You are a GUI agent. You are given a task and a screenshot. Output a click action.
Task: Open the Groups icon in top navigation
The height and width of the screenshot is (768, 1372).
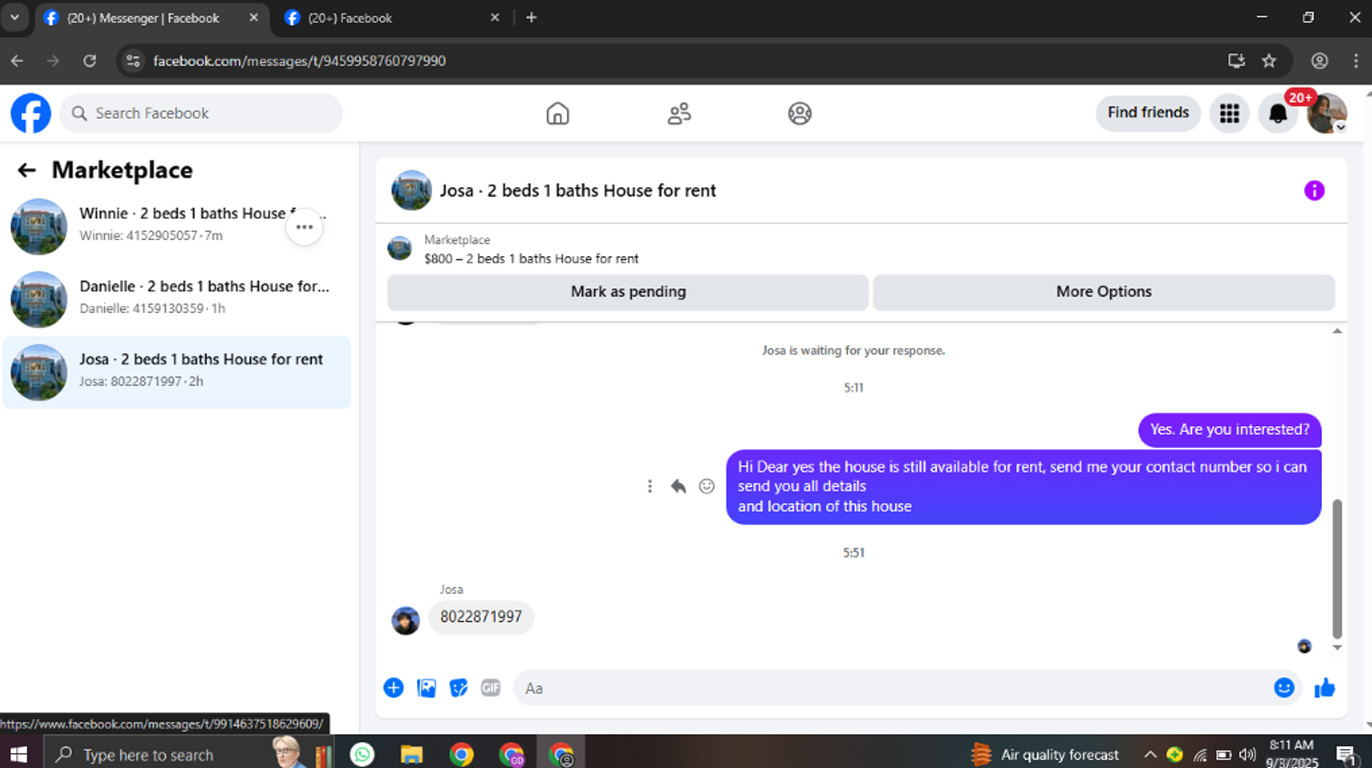coord(800,113)
